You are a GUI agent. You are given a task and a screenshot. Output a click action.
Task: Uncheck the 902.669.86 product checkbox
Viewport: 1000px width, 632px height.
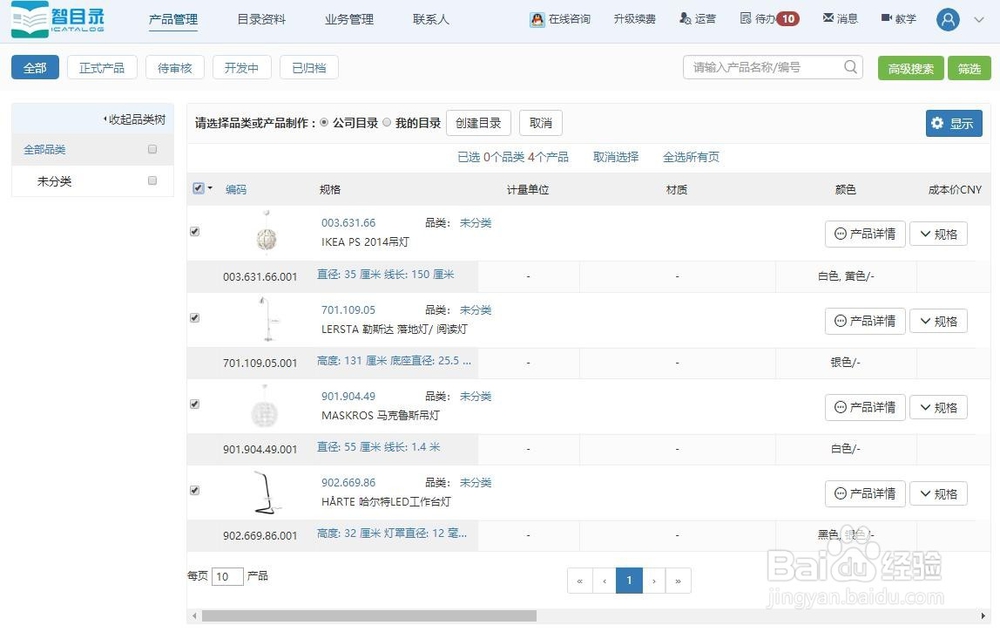[x=195, y=490]
